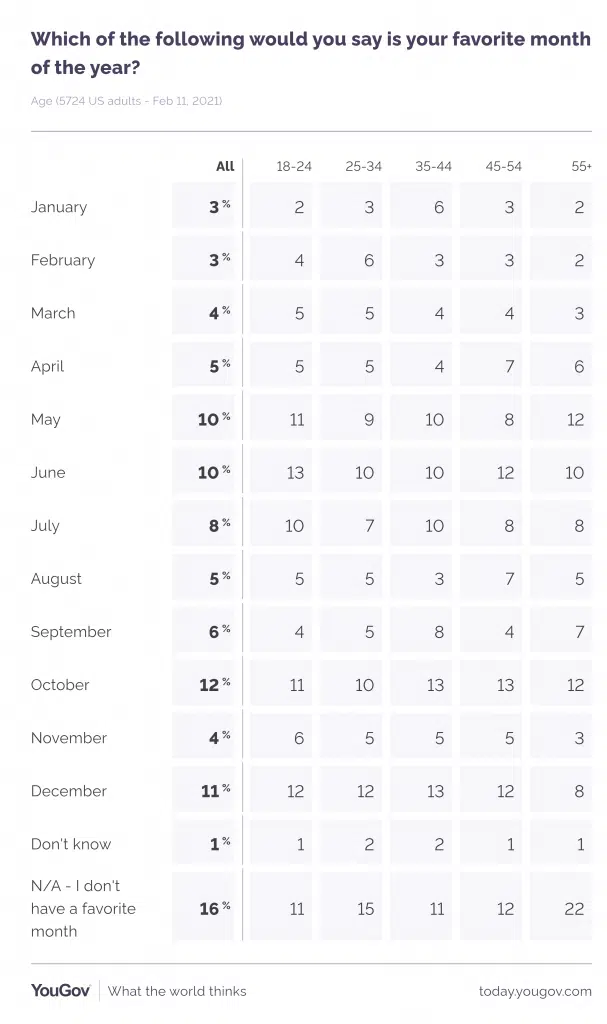Click the "Don't know" row label
Screen dimensions: 607x1024
coord(70,844)
